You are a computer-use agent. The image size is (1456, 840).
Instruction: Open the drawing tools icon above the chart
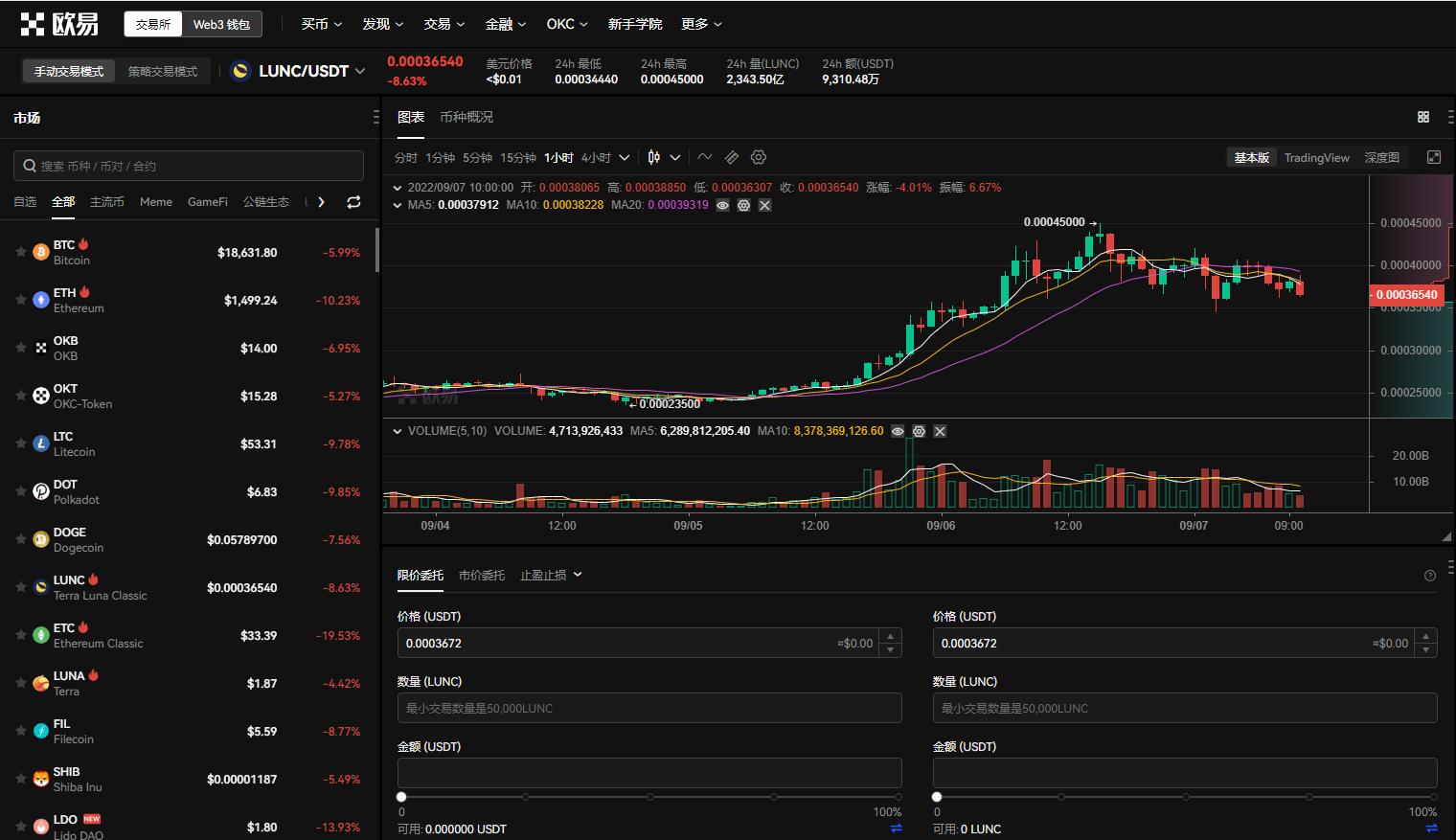732,156
